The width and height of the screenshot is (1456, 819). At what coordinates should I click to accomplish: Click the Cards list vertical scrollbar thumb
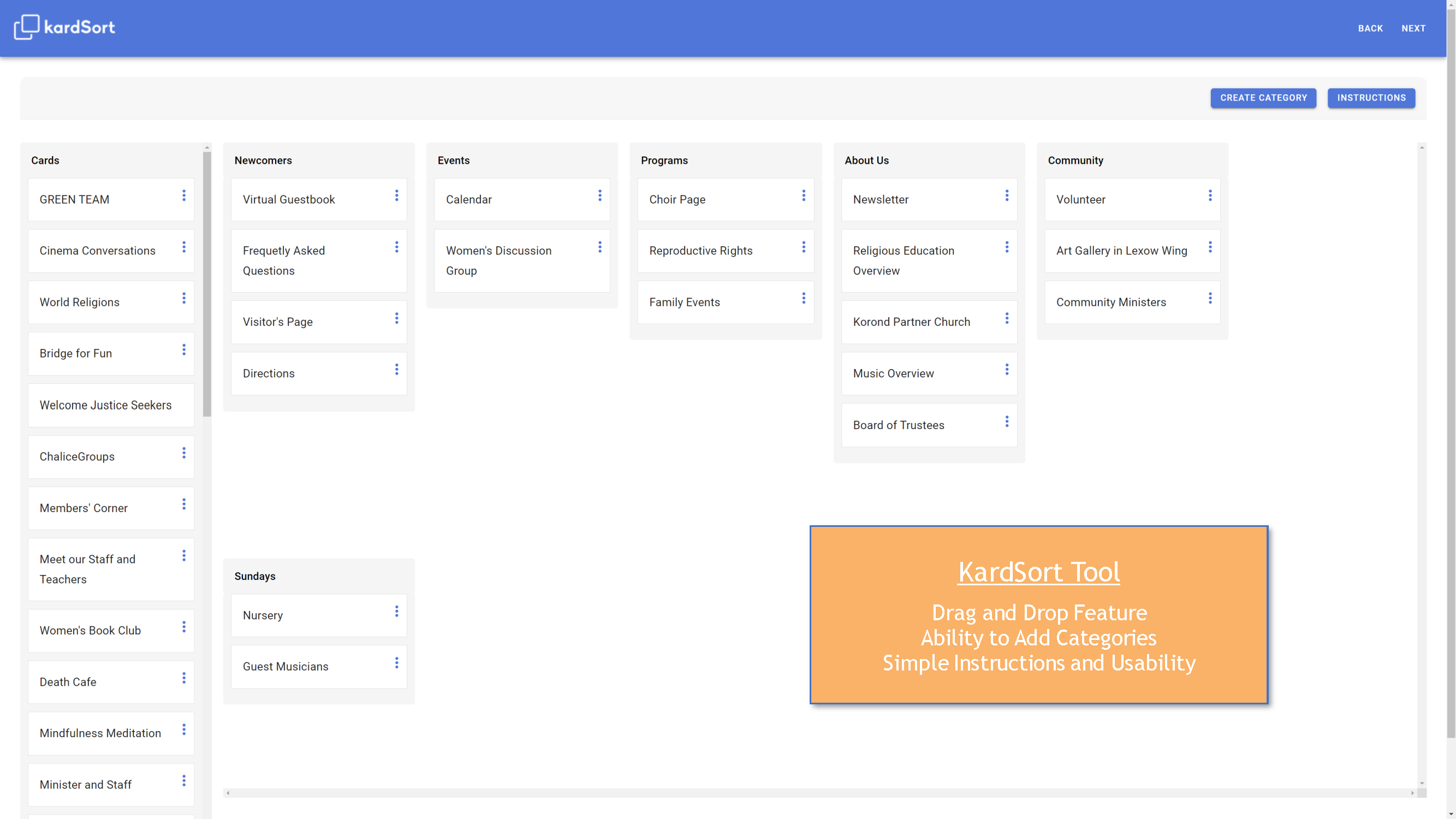pyautogui.click(x=207, y=284)
